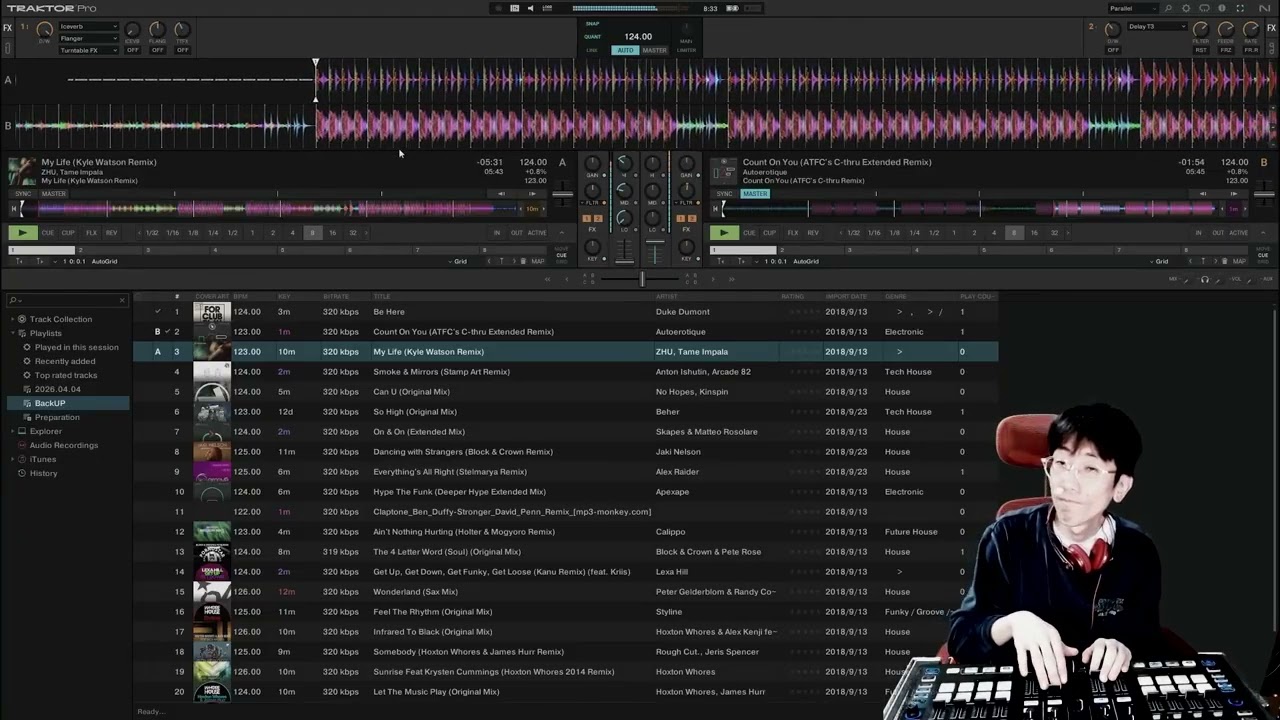Set loop IN point on Deck A
Viewport: 1280px width, 720px height.
click(497, 233)
